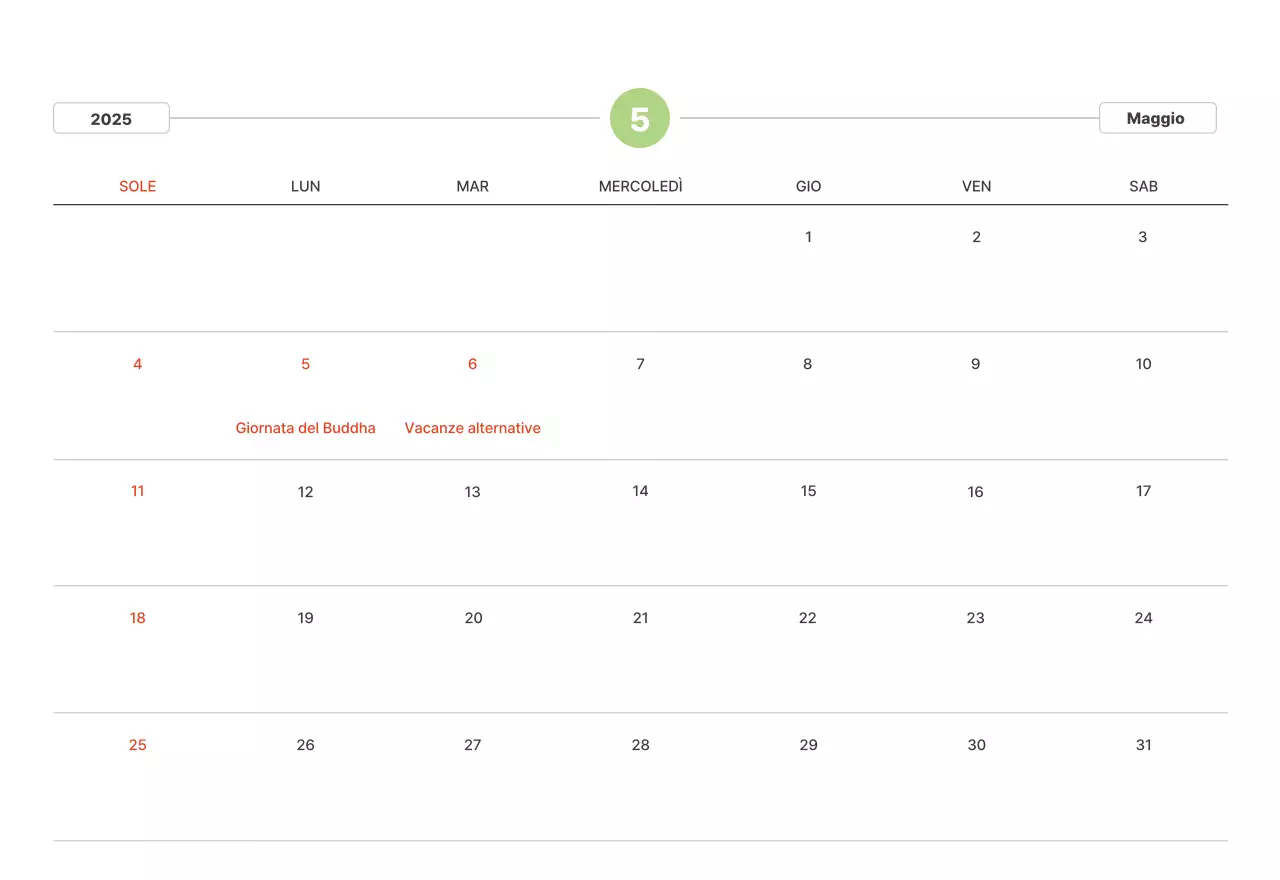Click date 28 in the last row
This screenshot has width=1280, height=880.
click(x=640, y=745)
